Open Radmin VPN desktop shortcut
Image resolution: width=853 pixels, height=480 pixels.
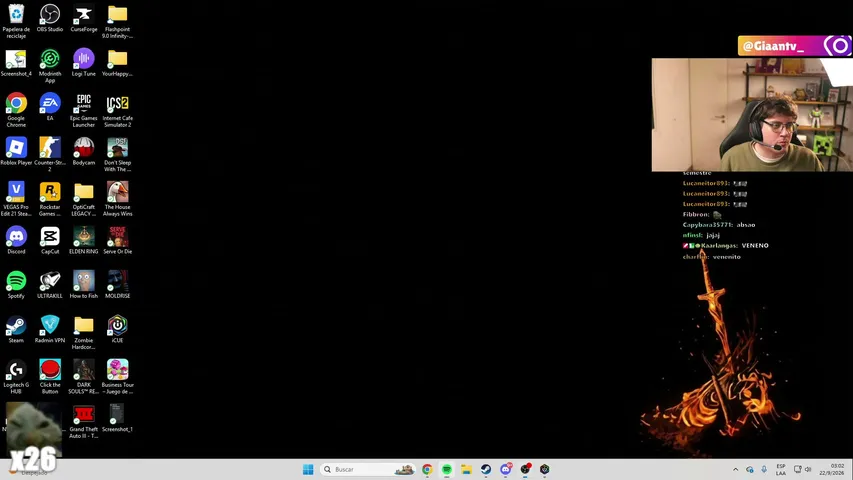[x=50, y=329]
